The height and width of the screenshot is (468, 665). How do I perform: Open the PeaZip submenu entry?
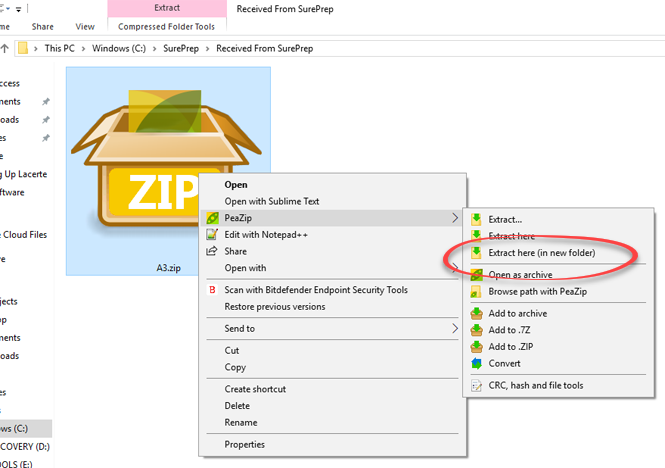tap(332, 218)
